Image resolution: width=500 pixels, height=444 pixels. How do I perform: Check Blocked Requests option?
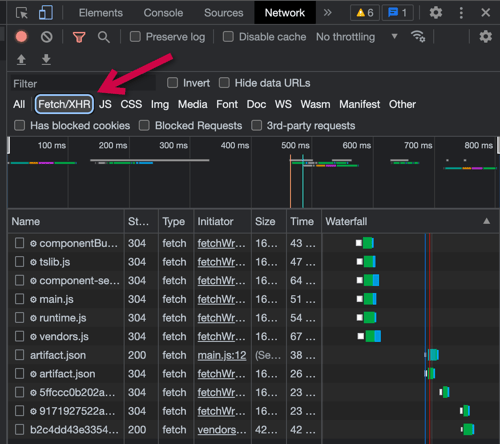144,126
